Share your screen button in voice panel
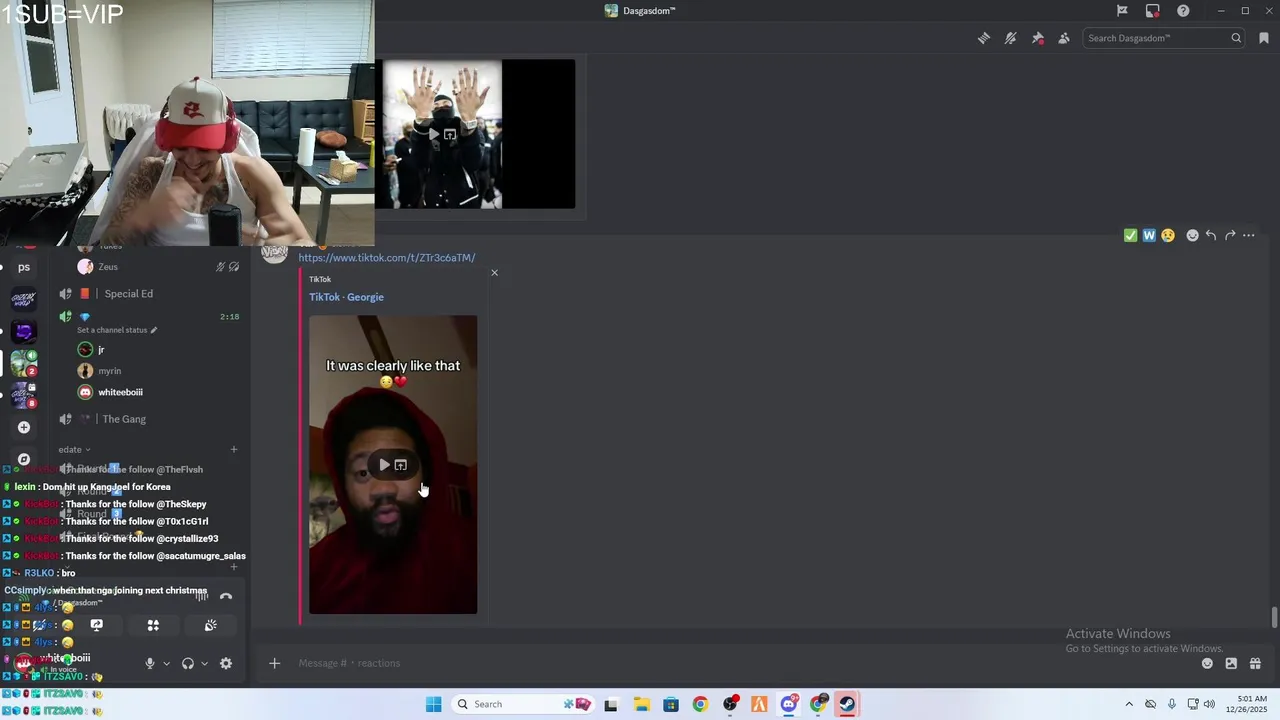 click(x=97, y=625)
